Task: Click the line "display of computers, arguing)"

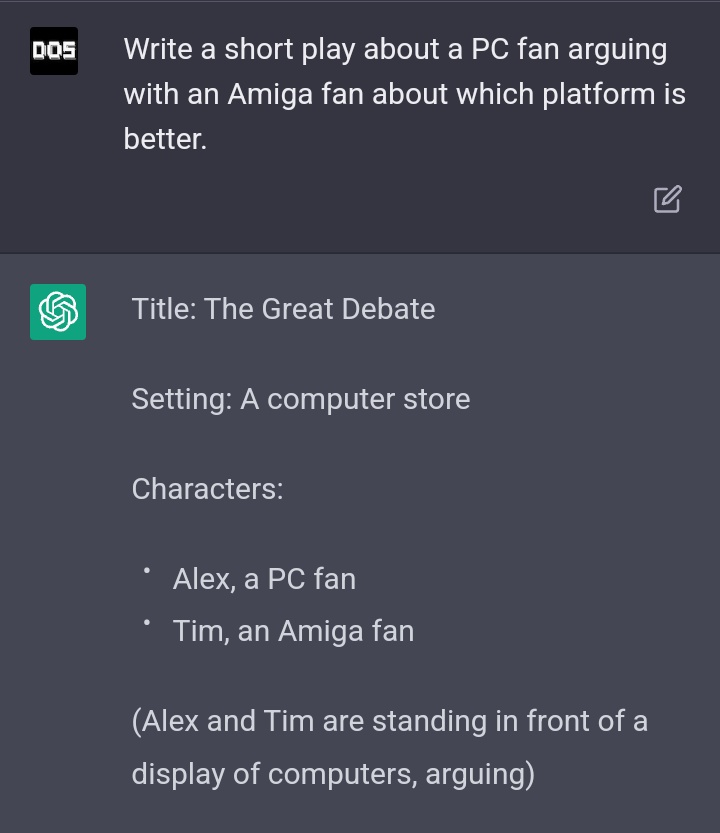Action: point(333,774)
